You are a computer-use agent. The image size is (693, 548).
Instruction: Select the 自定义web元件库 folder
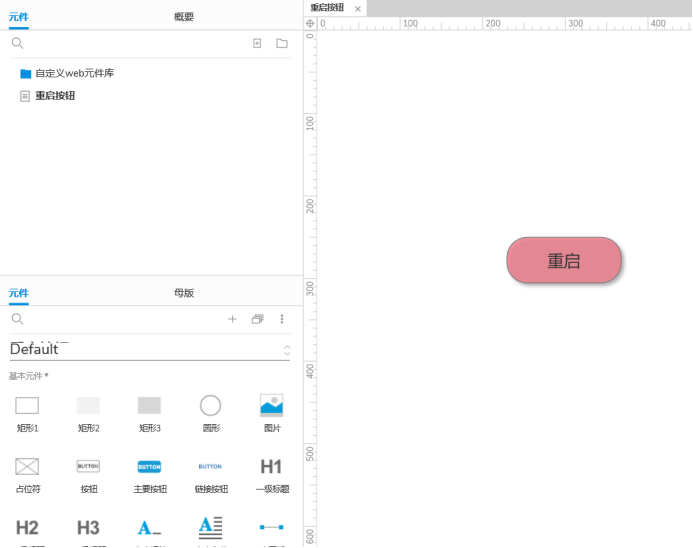[x=67, y=73]
